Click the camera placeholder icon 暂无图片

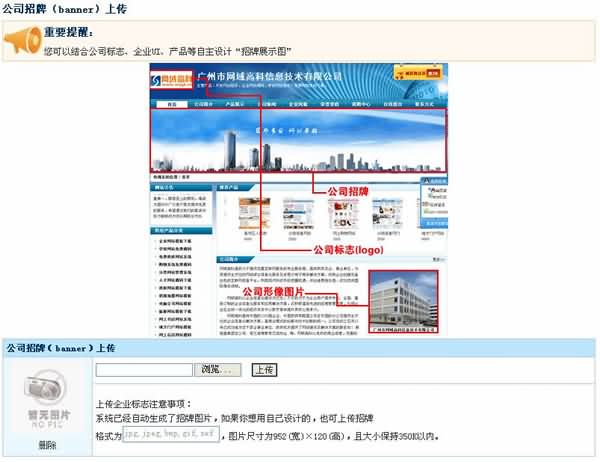[x=46, y=393]
